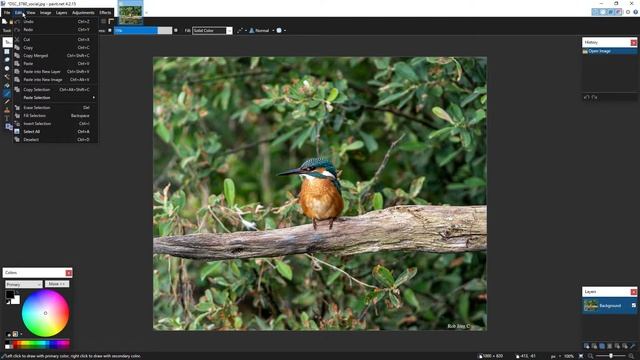This screenshot has height=360, width=640.
Task: Choose Copy Merged from Edit menu
Action: [55, 56]
